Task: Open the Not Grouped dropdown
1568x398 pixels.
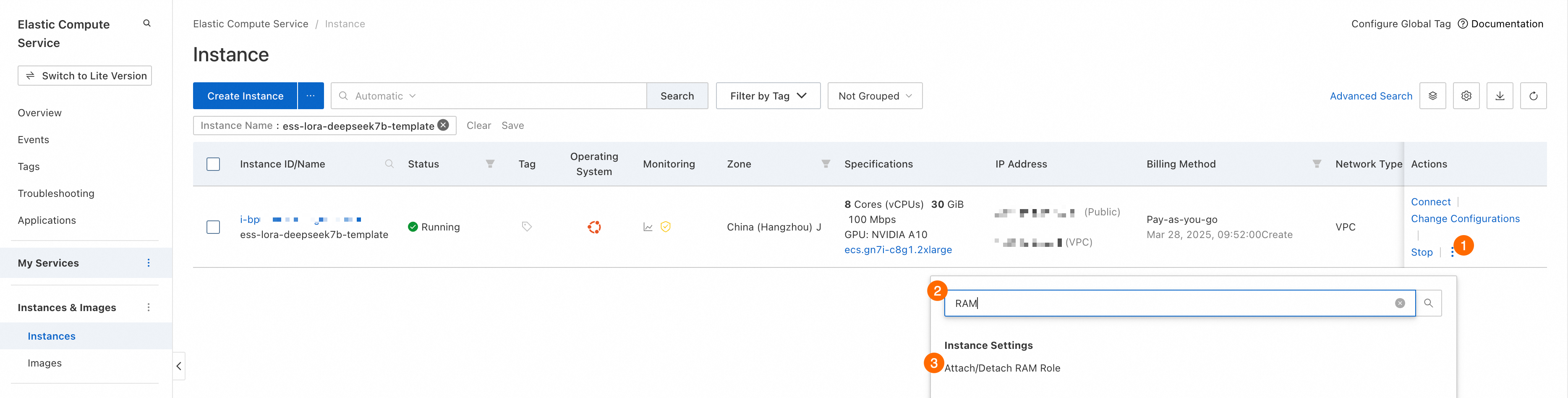Action: coord(874,96)
